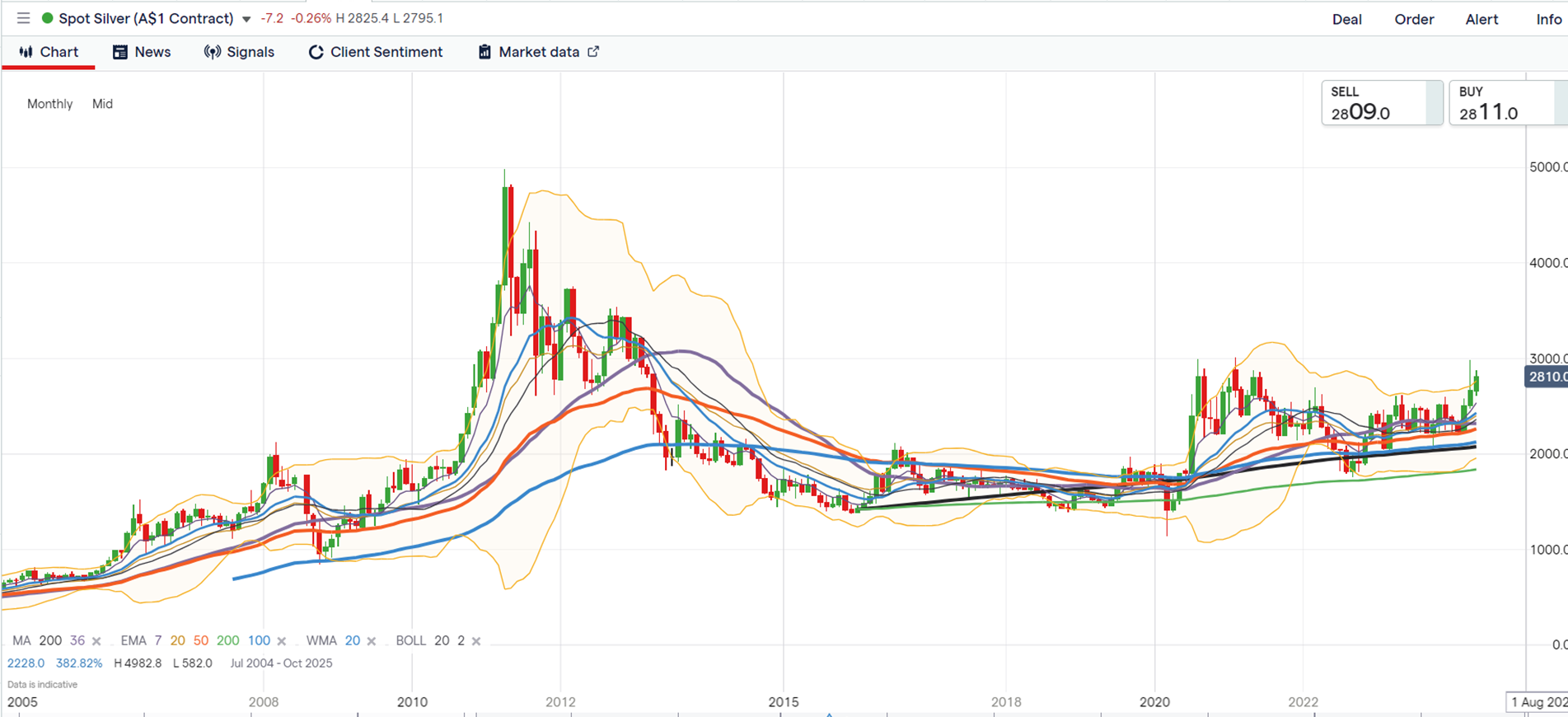
Task: Open the Monthly timeframe selector
Action: [x=49, y=104]
